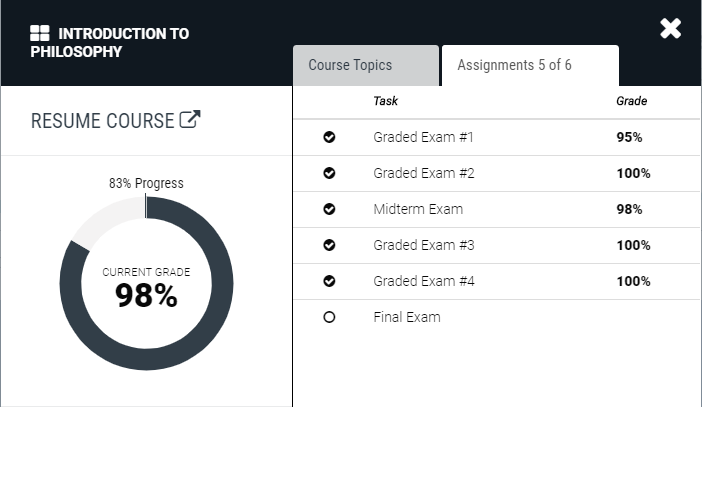705x502 pixels.
Task: Click the checkmark icon beside Midterm Exam
Action: [x=329, y=209]
